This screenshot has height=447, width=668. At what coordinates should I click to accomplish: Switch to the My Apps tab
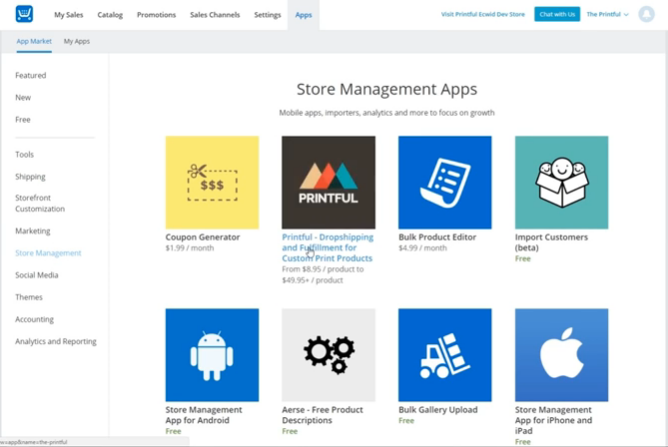(77, 41)
